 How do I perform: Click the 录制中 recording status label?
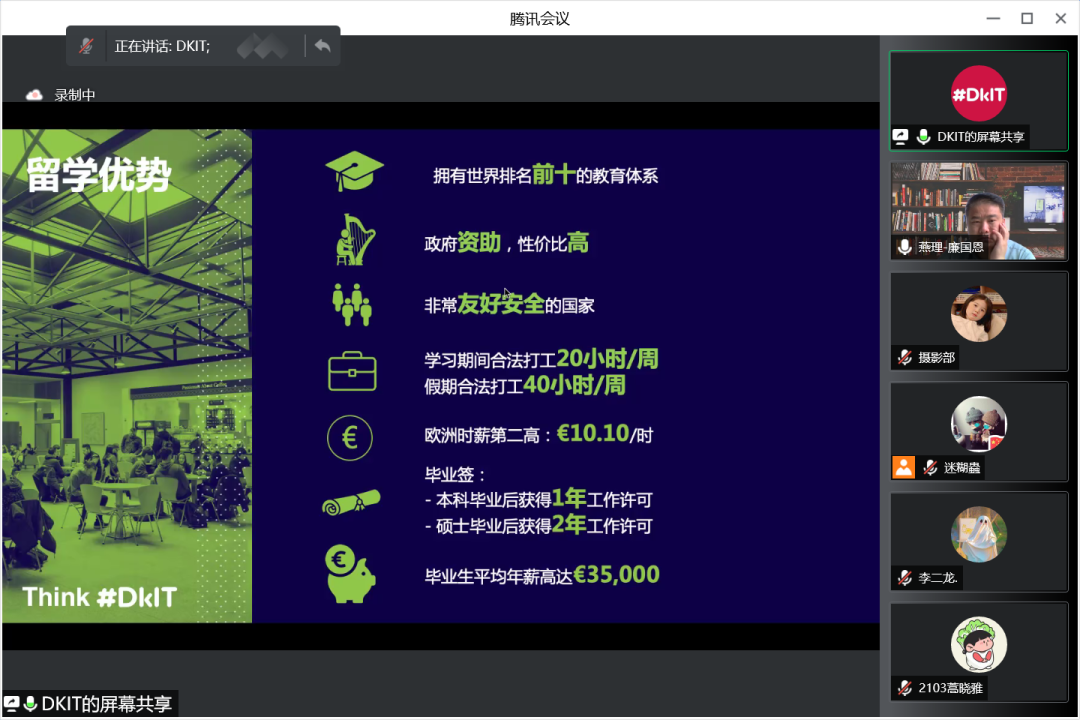tap(75, 95)
